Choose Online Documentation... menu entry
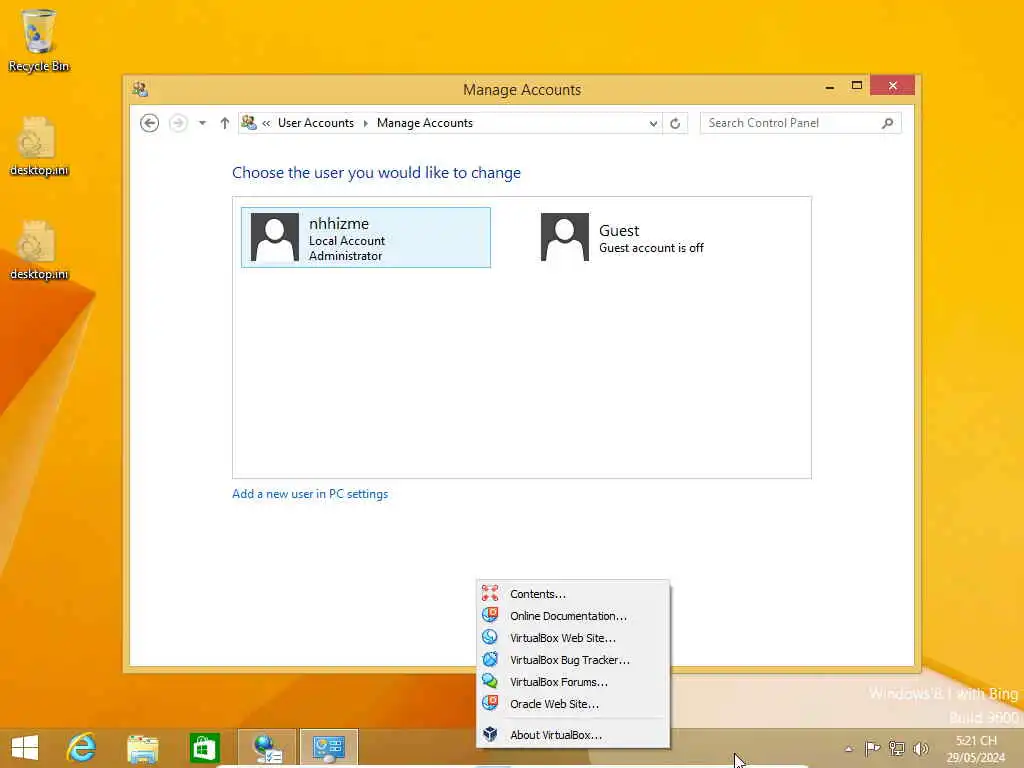 pos(573,616)
